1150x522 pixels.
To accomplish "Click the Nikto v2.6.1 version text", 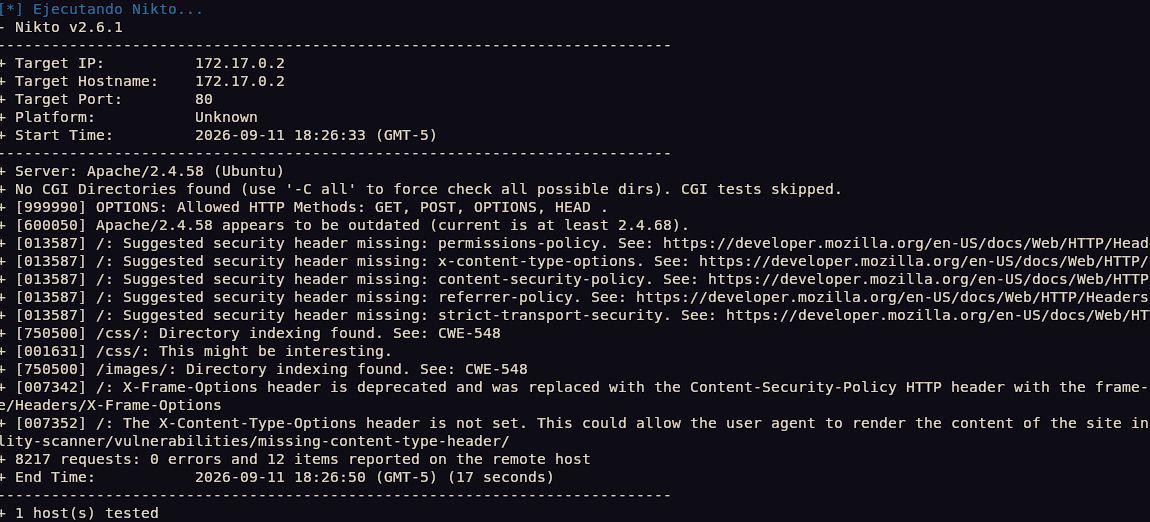I will (69, 27).
